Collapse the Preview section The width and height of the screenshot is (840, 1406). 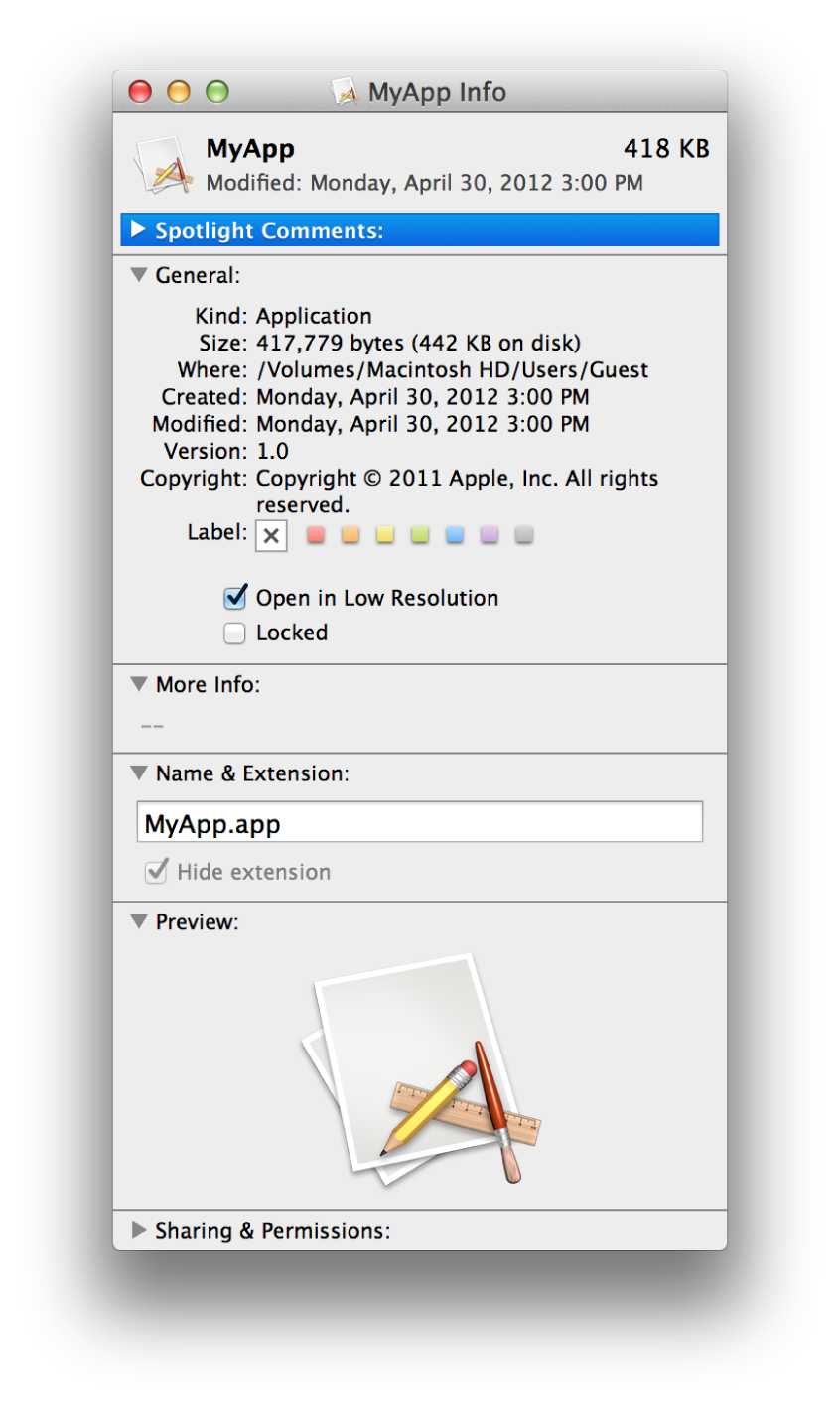pyautogui.click(x=139, y=922)
